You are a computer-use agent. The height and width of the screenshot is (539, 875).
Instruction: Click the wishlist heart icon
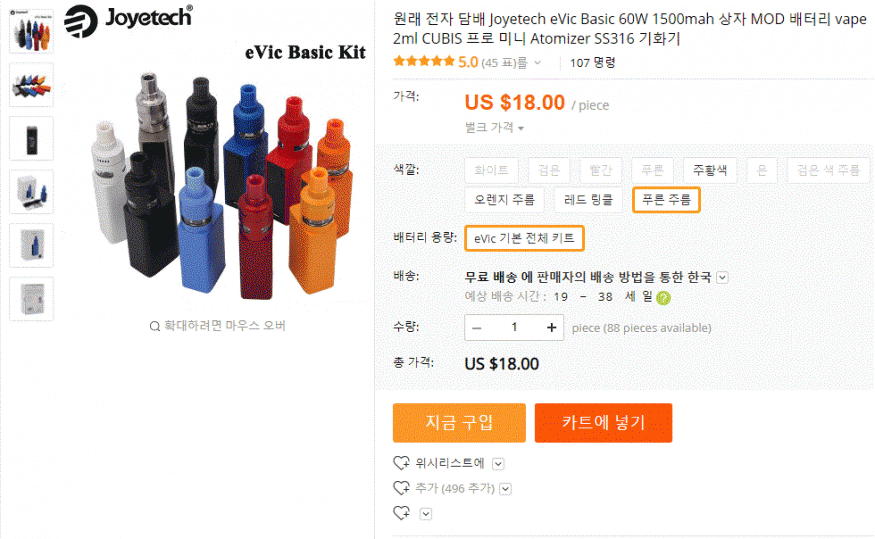pos(401,463)
